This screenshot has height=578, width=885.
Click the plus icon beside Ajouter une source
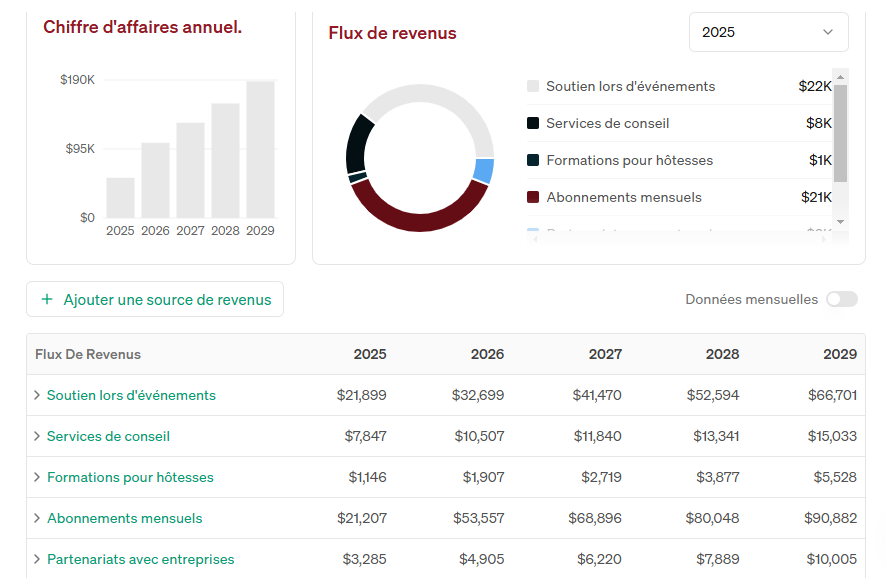[47, 299]
